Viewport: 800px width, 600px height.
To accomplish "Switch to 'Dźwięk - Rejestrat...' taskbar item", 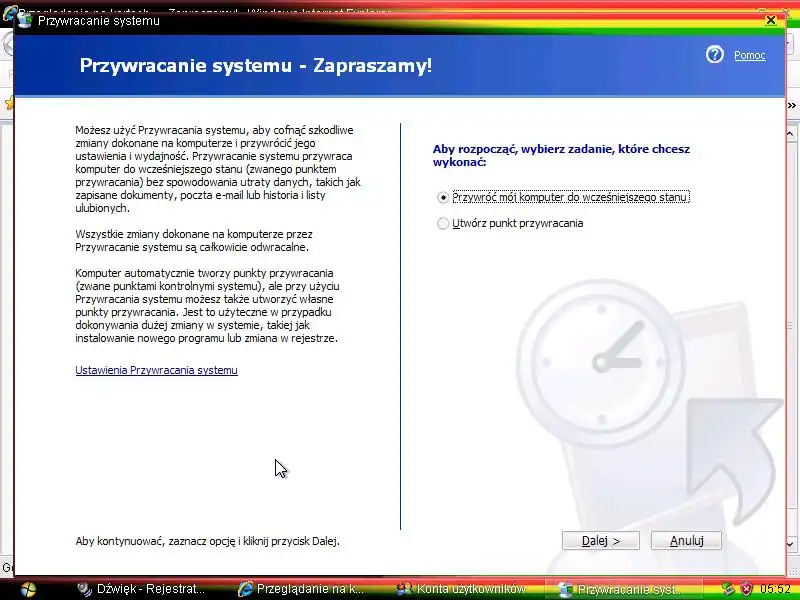I will pyautogui.click(x=141, y=589).
